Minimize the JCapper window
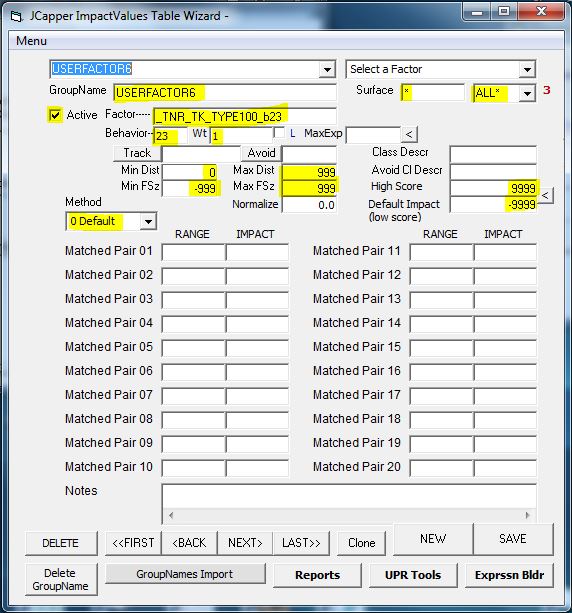This screenshot has height=613, width=572. pos(477,12)
